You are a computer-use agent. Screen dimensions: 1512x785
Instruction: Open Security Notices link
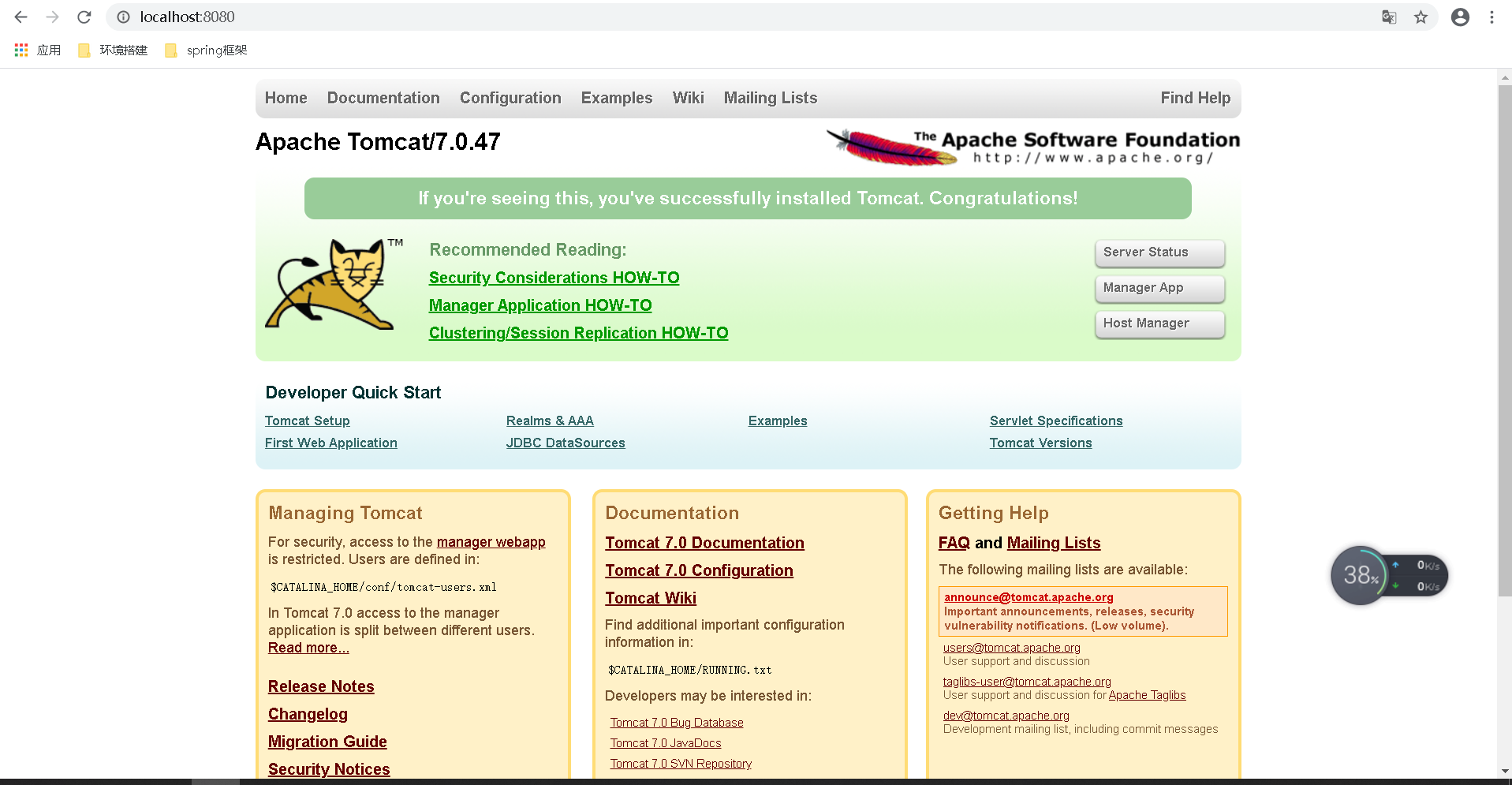[329, 769]
